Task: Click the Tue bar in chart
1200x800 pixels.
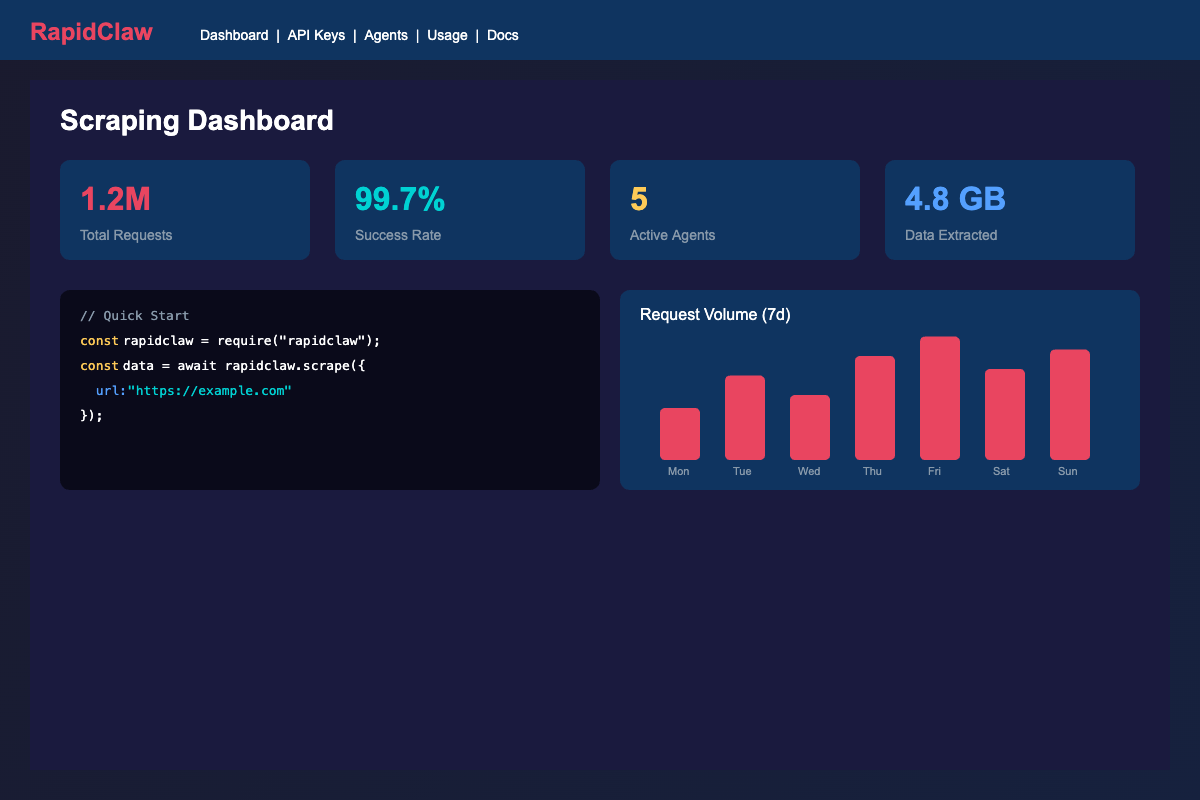Action: (745, 418)
